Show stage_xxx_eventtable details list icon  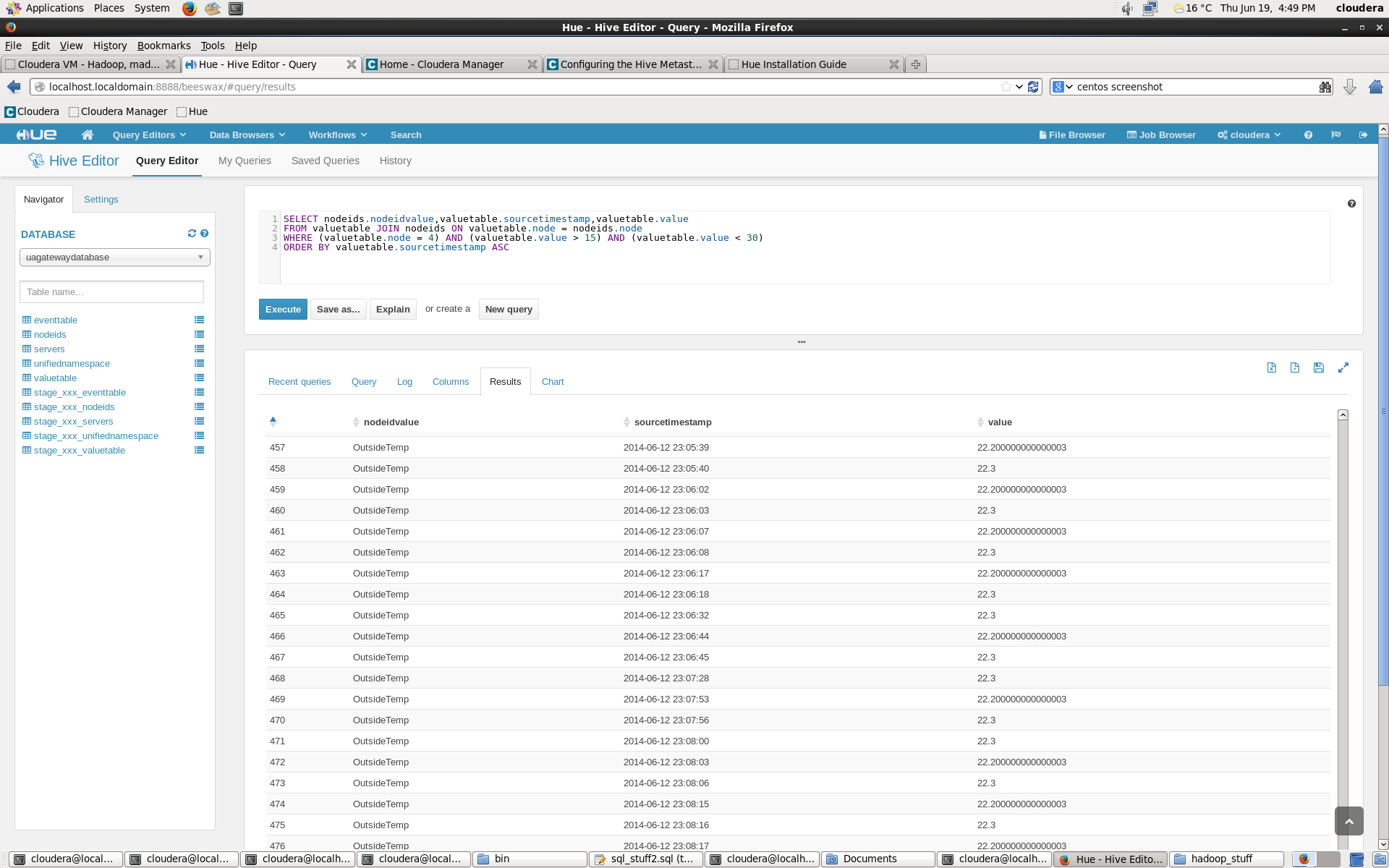tap(199, 392)
